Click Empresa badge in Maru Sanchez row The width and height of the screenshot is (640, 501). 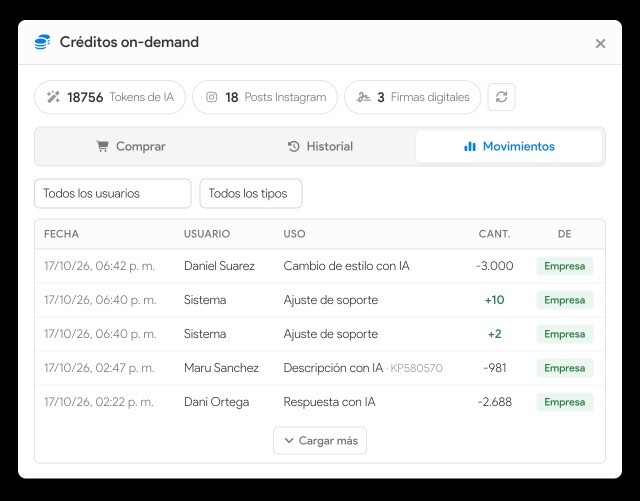click(564, 368)
